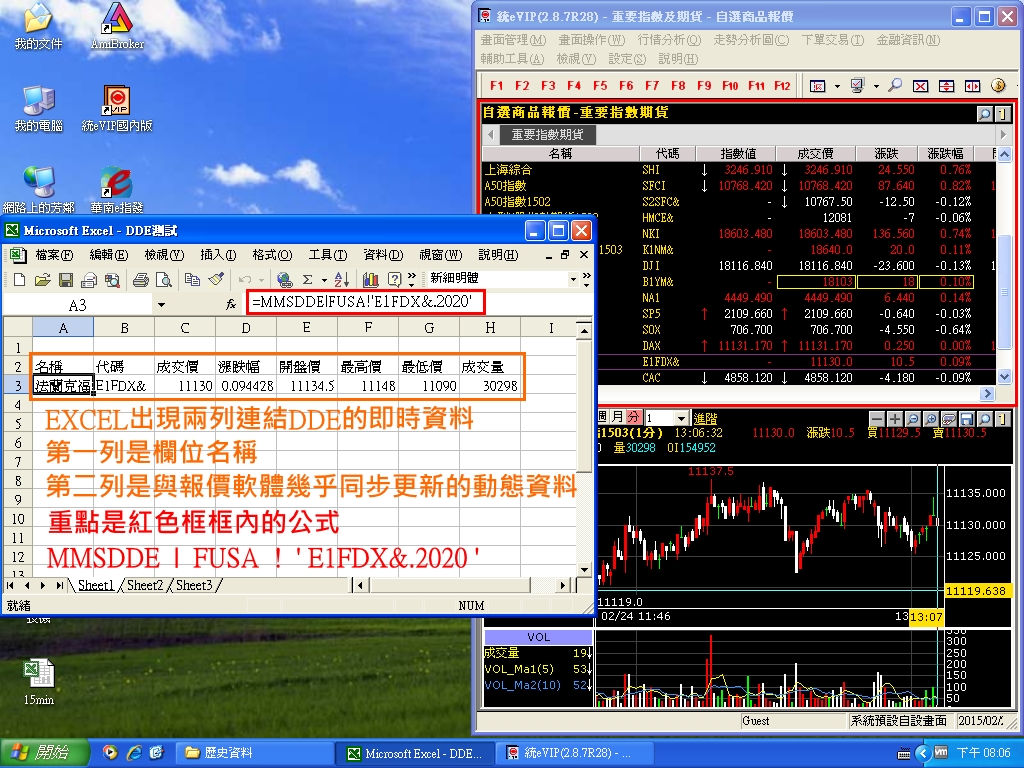Click the insert function fx button
The width and height of the screenshot is (1024, 768).
pyautogui.click(x=231, y=304)
